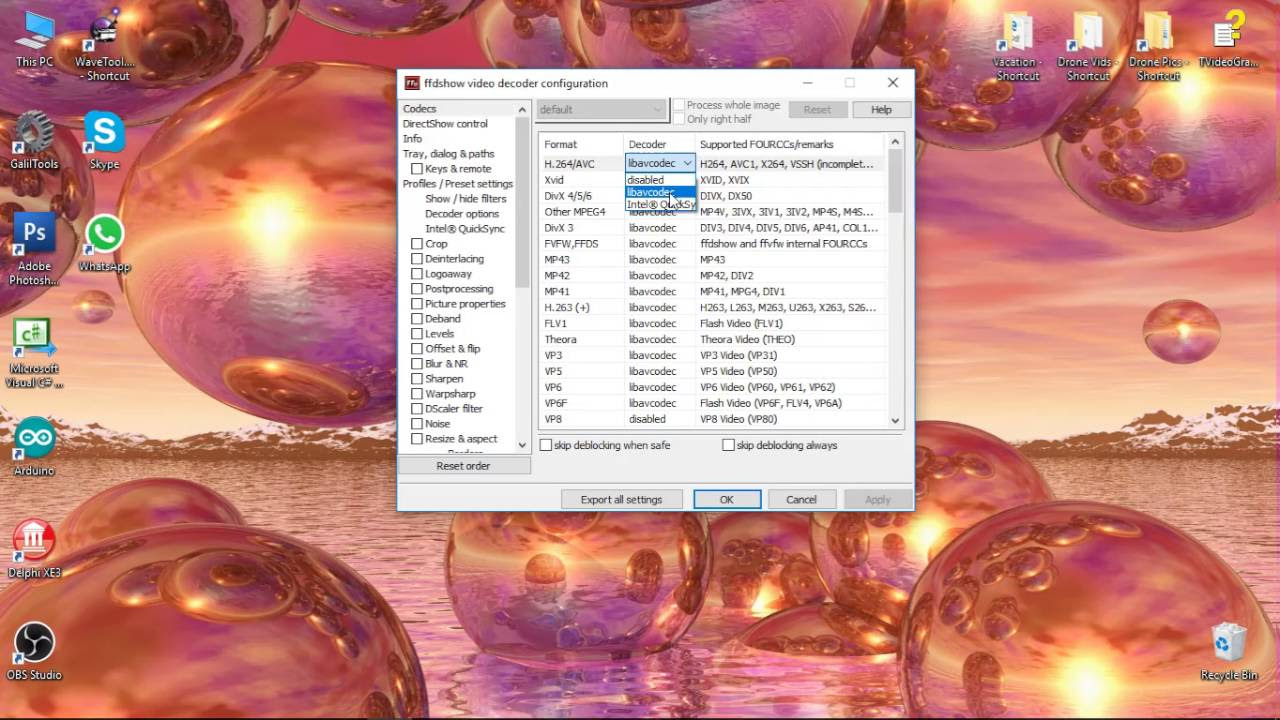Image resolution: width=1280 pixels, height=720 pixels.
Task: Click ffdshow title bar logo icon
Action: coord(411,83)
